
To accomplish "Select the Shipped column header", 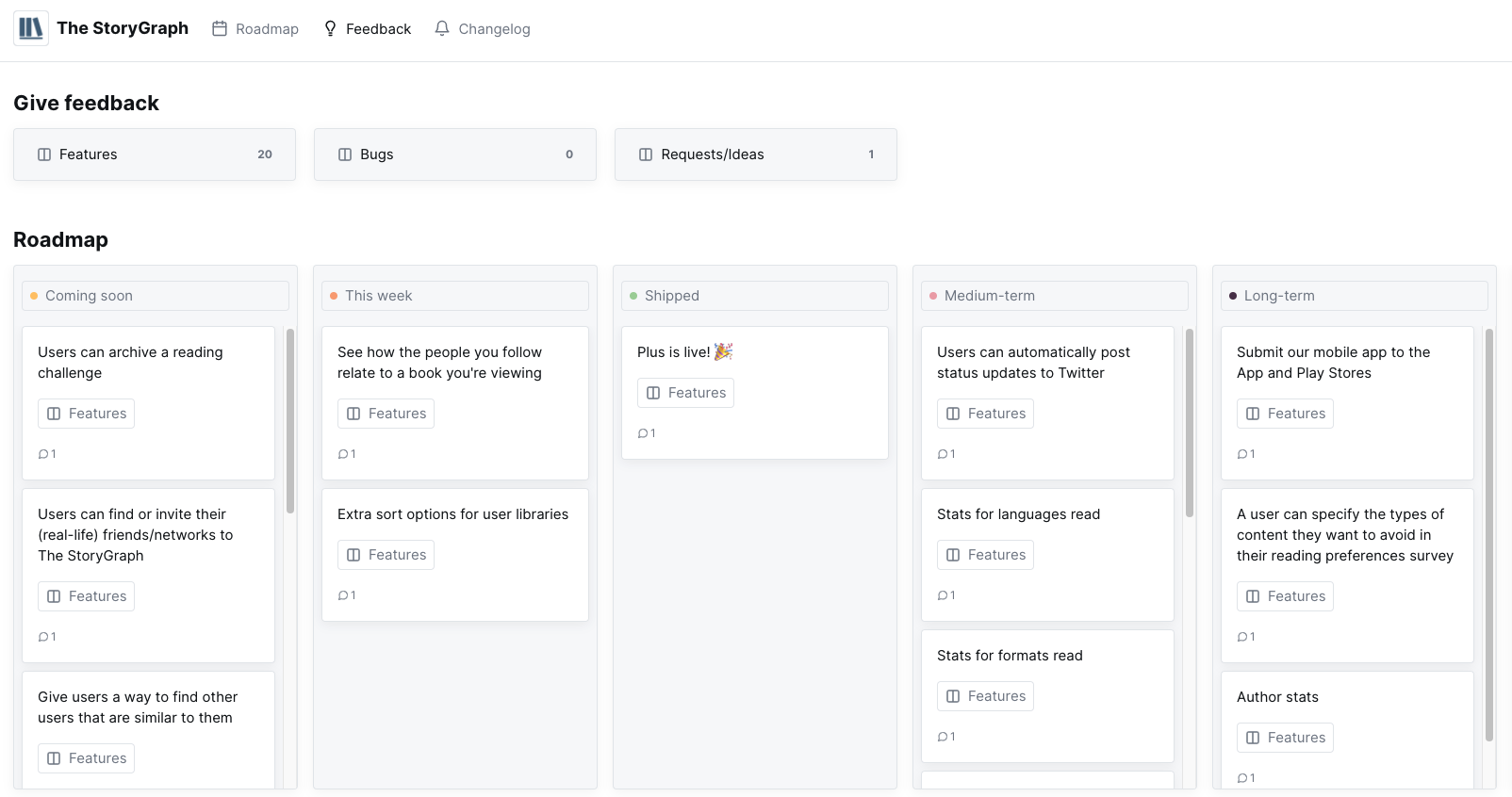I will coord(755,296).
